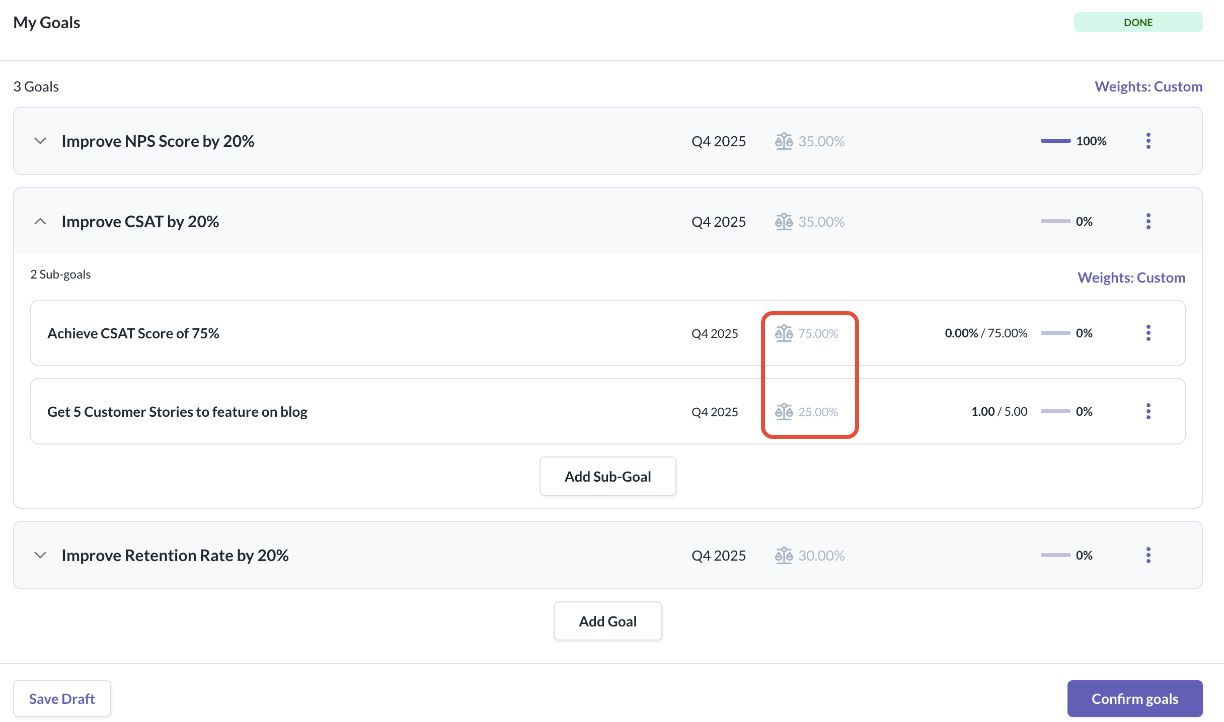
Task: Click the progress bar for Improve Retention Rate
Action: tap(1056, 555)
